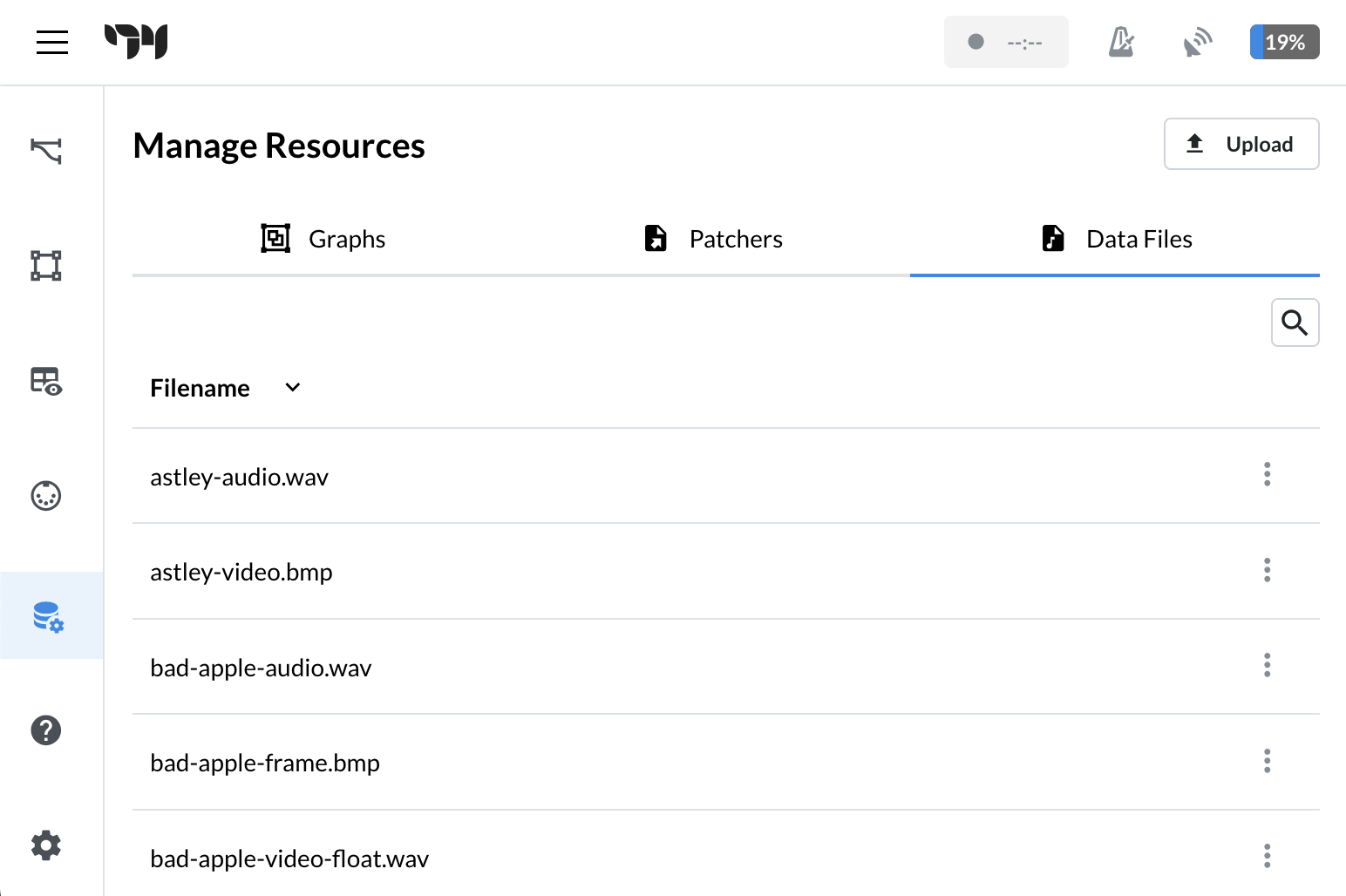Screen dimensions: 1346x896
Task: Select the astley-video.bmp file name
Action: 241,572
